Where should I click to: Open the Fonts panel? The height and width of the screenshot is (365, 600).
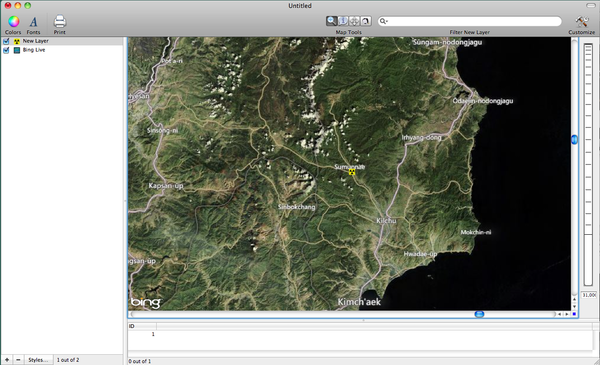pos(33,22)
